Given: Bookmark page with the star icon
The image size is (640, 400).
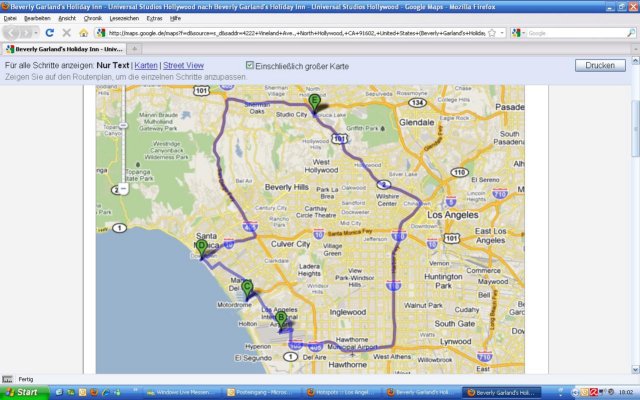Looking at the screenshot, I should (x=492, y=33).
